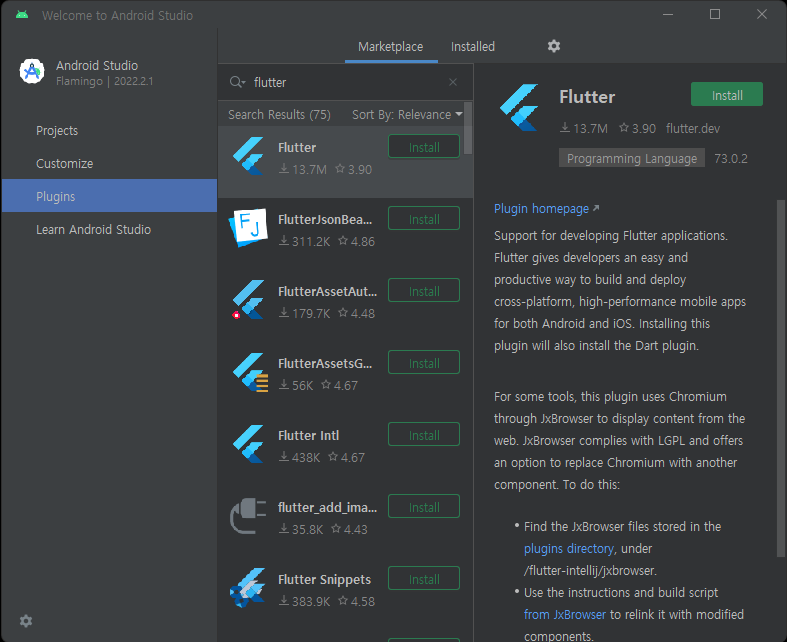
Task: Click the Android Studio logo icon
Action: tap(32, 71)
